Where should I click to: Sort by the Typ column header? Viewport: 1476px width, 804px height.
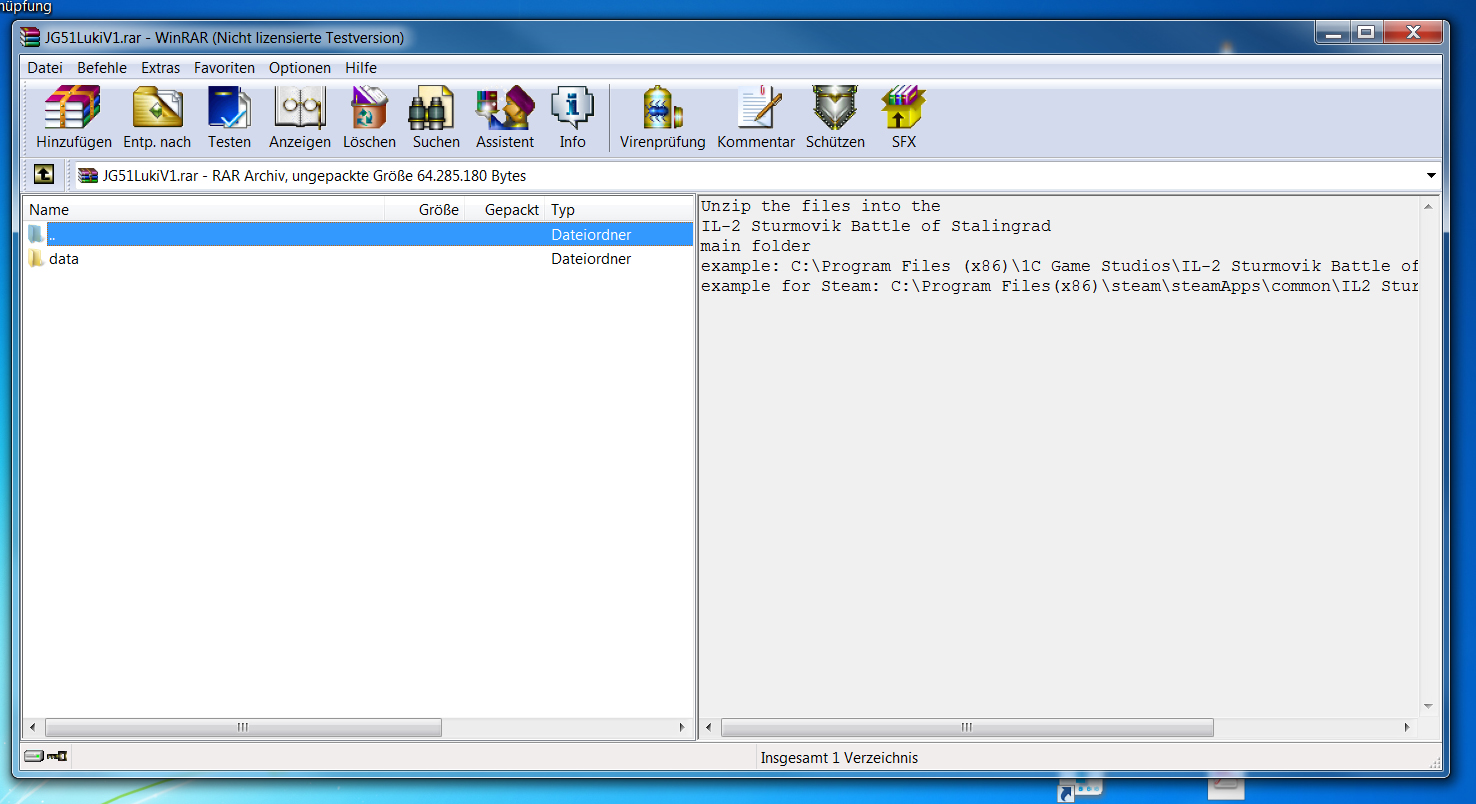click(619, 210)
